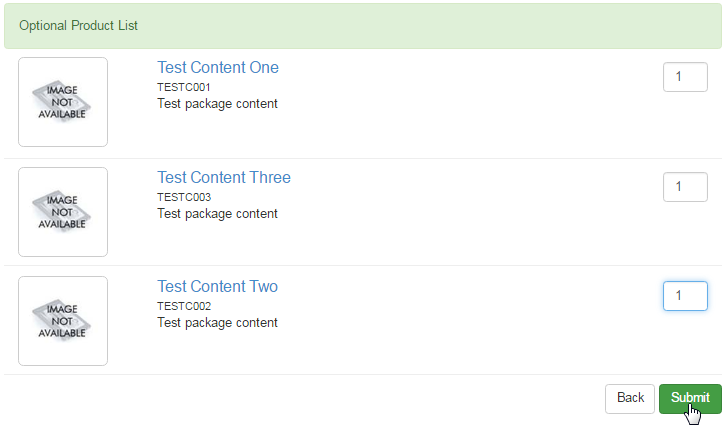Open the Test Content Three link

point(224,177)
